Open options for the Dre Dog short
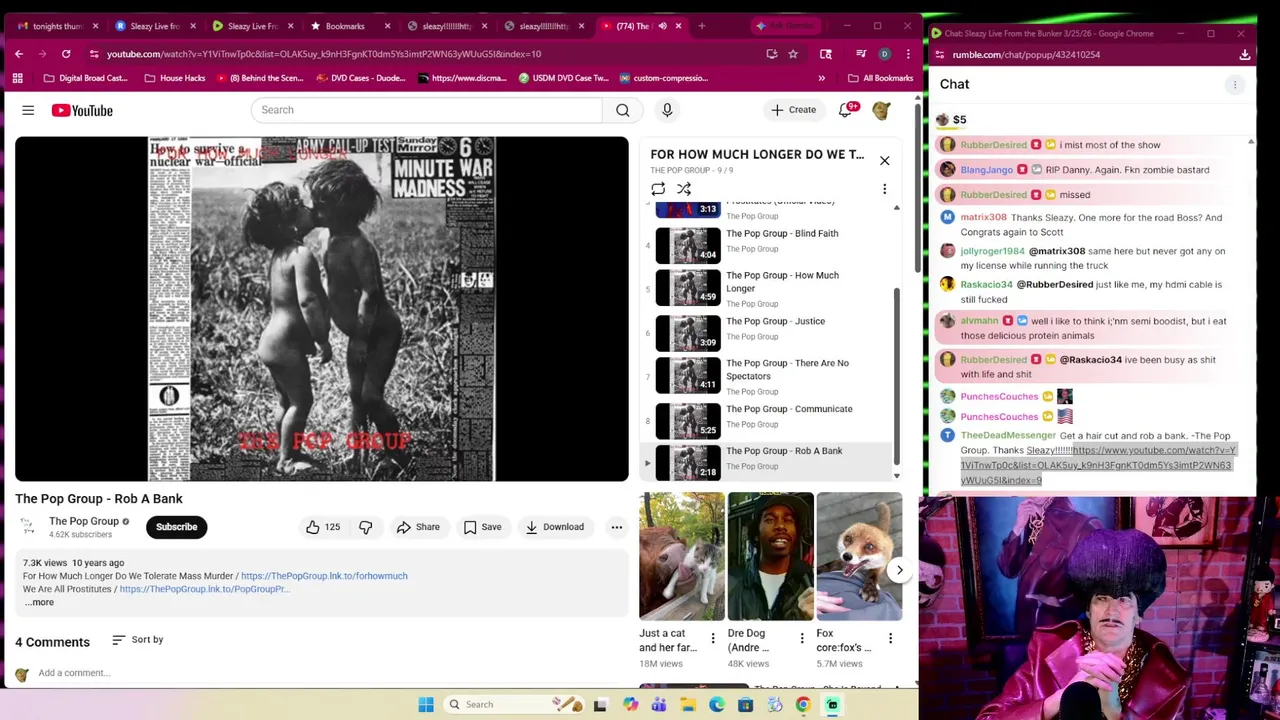The height and width of the screenshot is (720, 1280). [801, 638]
